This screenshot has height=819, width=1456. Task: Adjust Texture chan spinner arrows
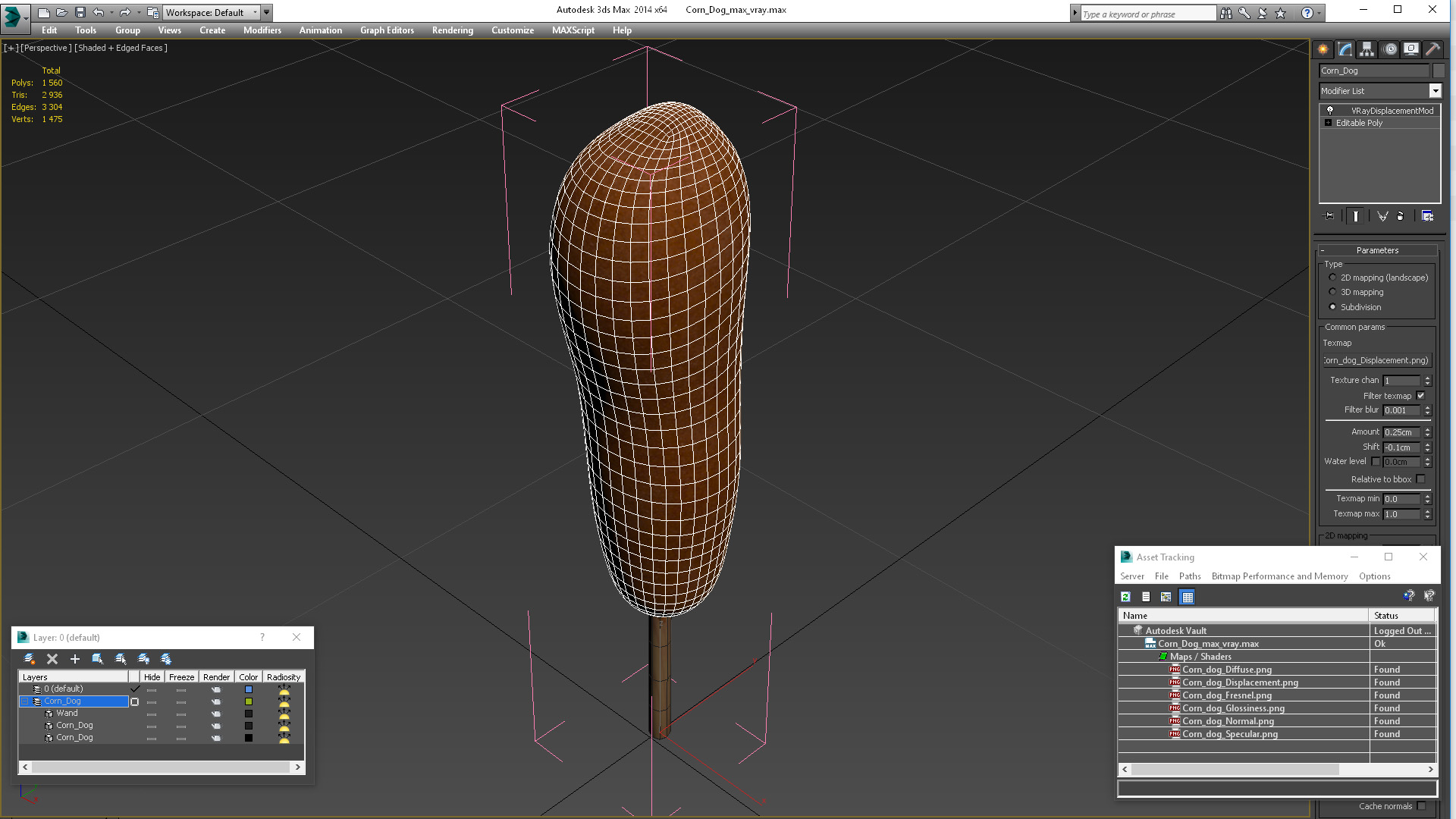pos(1427,381)
